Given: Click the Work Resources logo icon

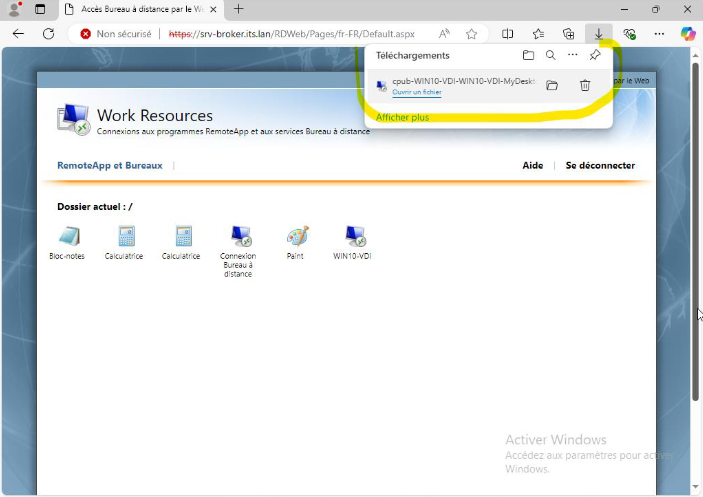Looking at the screenshot, I should (x=73, y=120).
